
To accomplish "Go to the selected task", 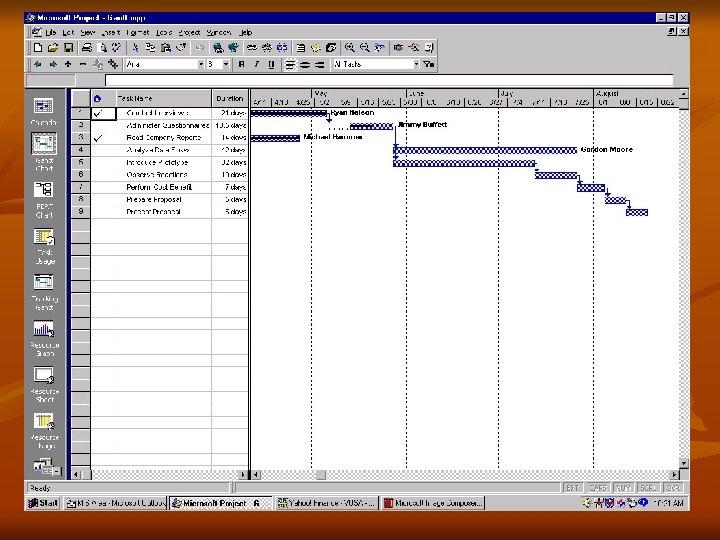I will [x=380, y=48].
